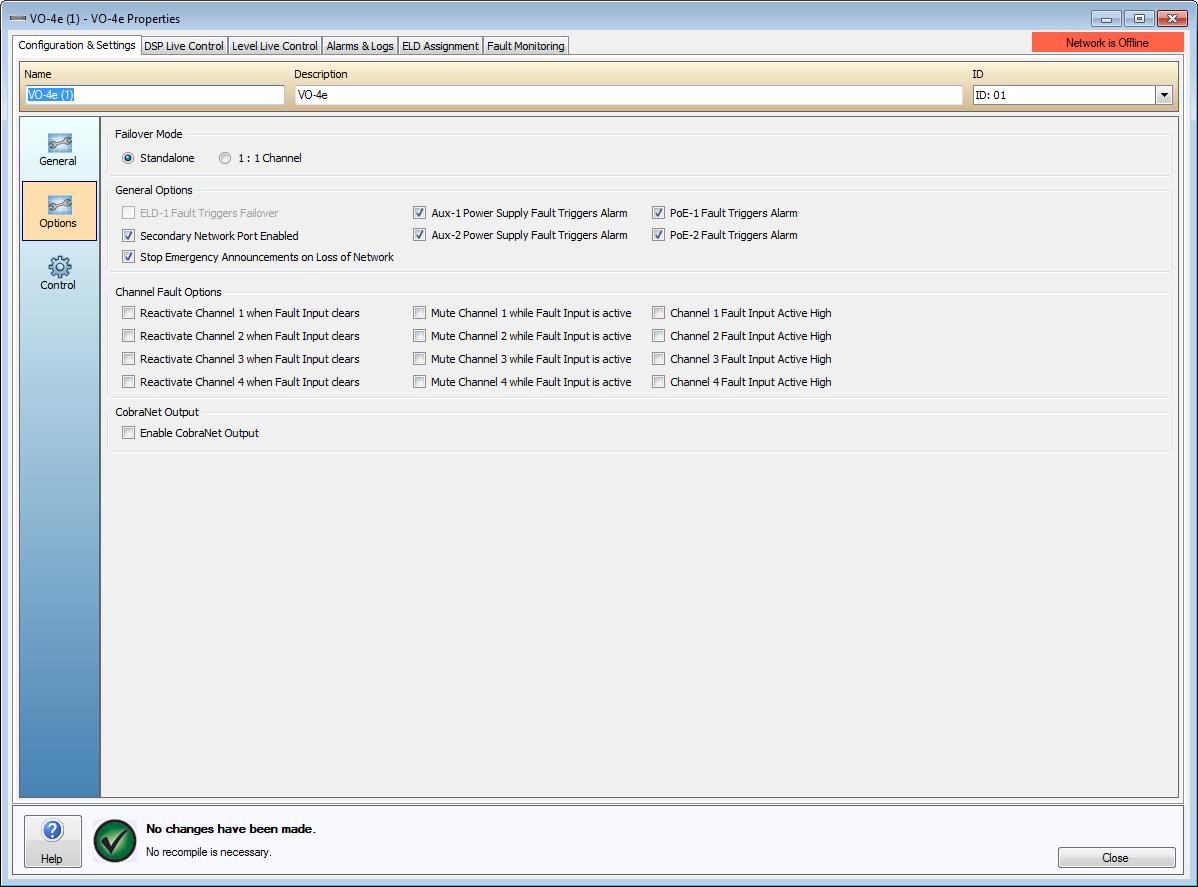Click the 'Failover Mode' group label
This screenshot has width=1198, height=887.
click(148, 134)
